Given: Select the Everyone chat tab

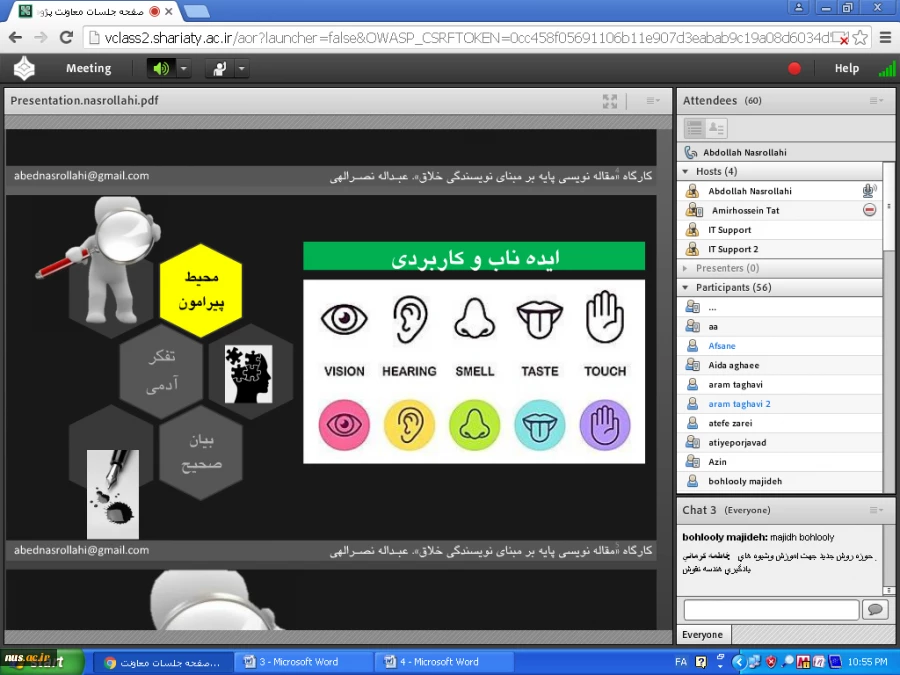Looking at the screenshot, I should click(x=702, y=635).
